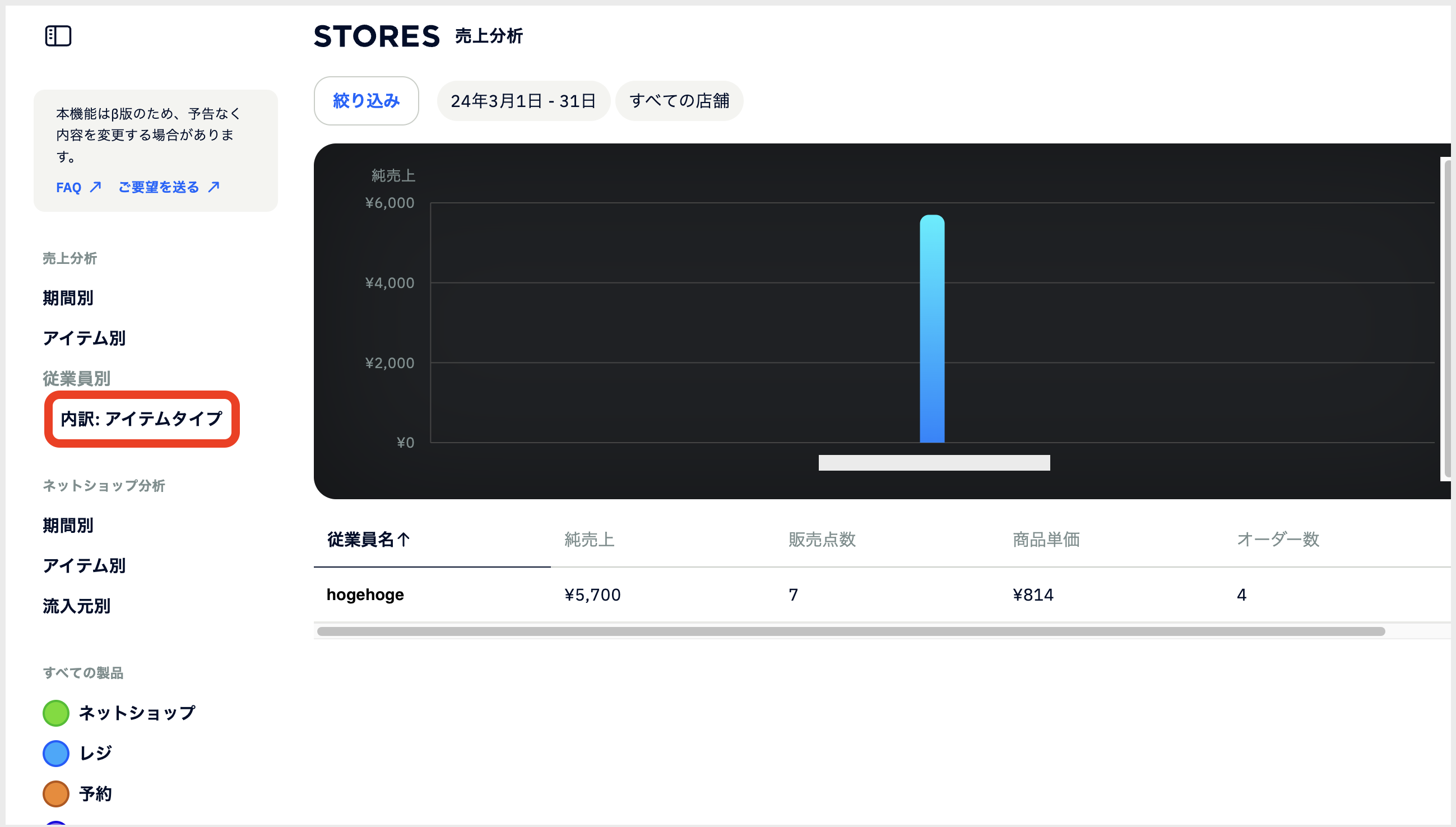Viewport: 1456px width, 827px height.
Task: Sort table by 純売上 column
Action: pyautogui.click(x=589, y=540)
